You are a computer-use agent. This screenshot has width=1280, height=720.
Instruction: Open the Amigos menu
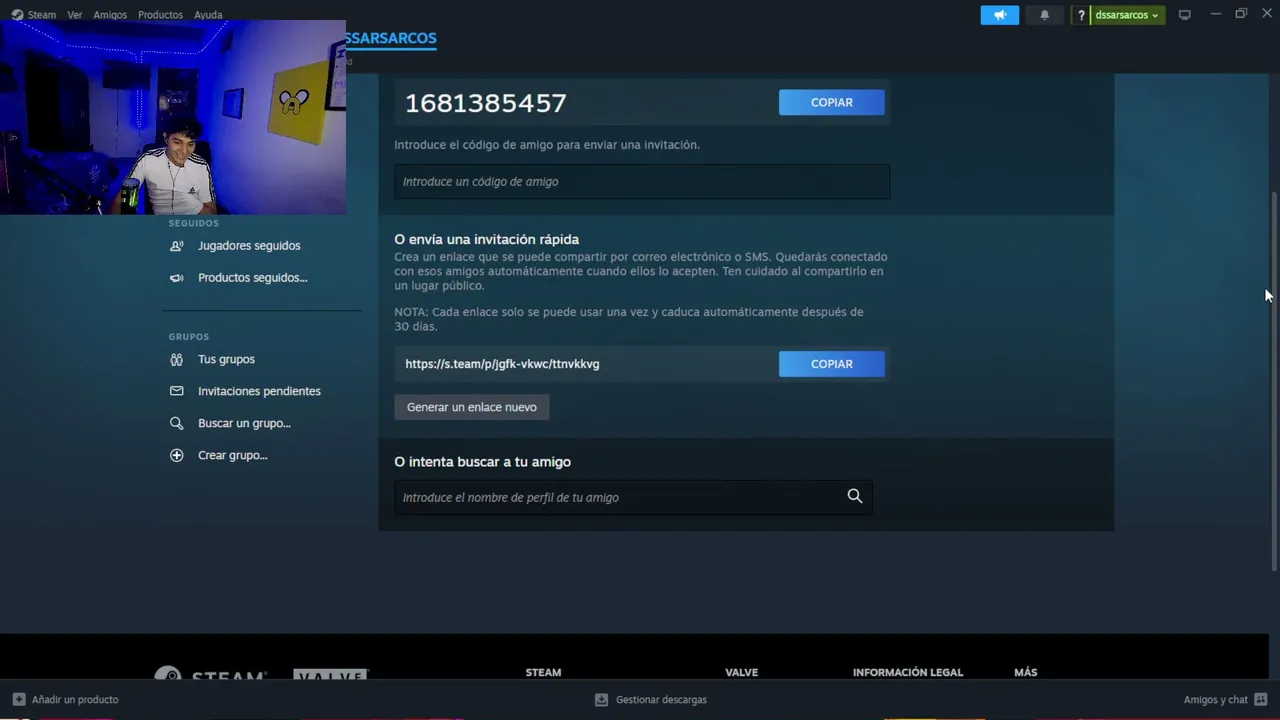tap(110, 15)
